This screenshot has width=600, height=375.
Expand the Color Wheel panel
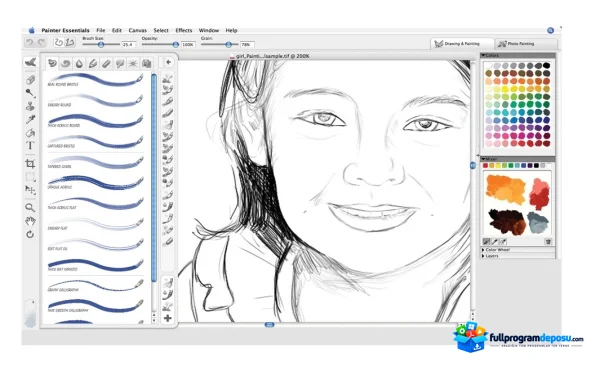(483, 249)
